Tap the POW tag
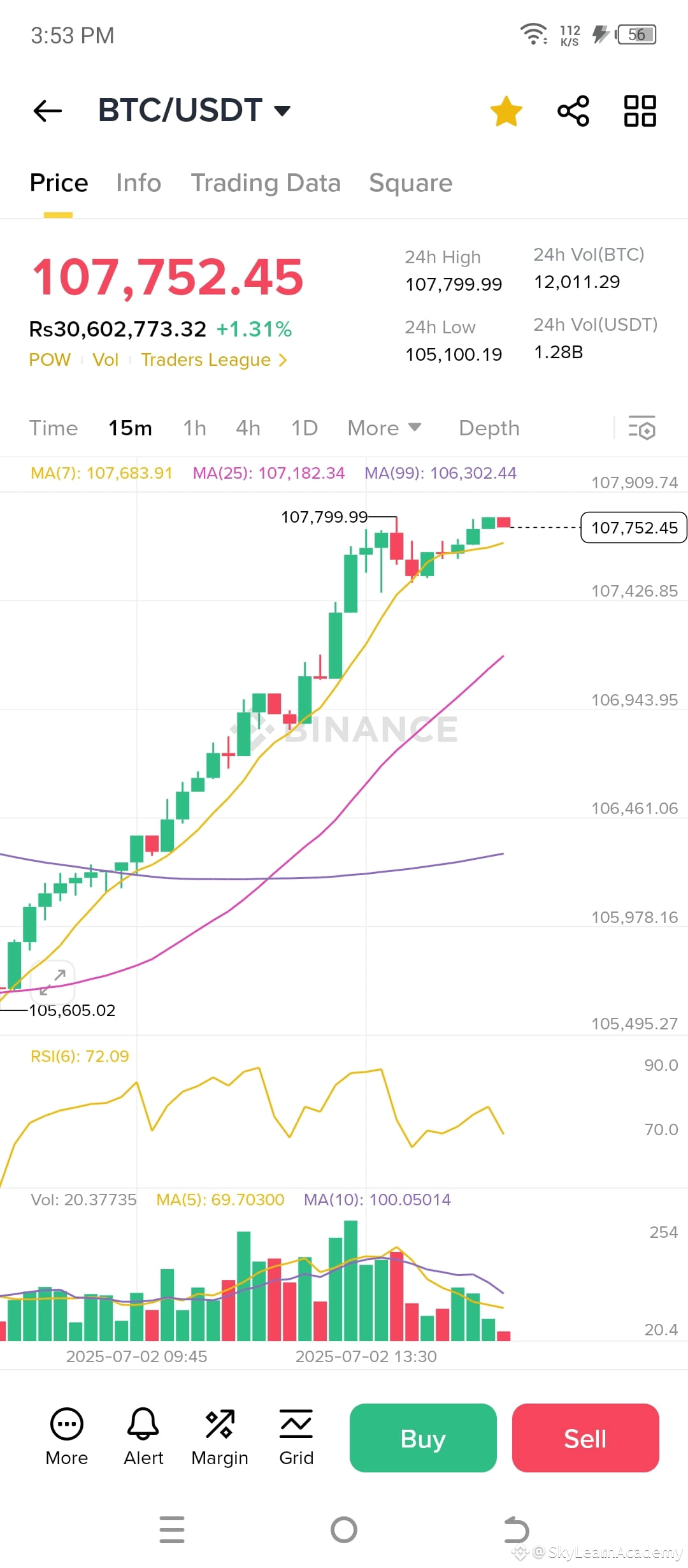Image resolution: width=688 pixels, height=1568 pixels. point(50,359)
